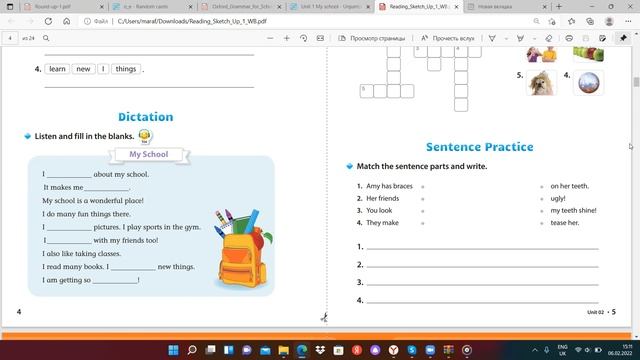Screen dimensions: 640x360
Task: Click the zoom magnifier in address bar
Action: pyautogui.click(x=536, y=21)
